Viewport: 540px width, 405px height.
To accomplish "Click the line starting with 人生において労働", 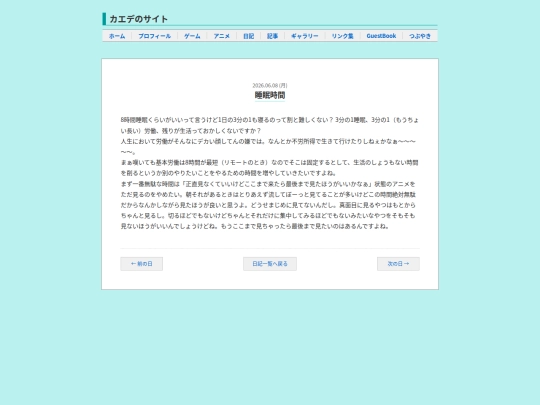I will pos(269,147).
